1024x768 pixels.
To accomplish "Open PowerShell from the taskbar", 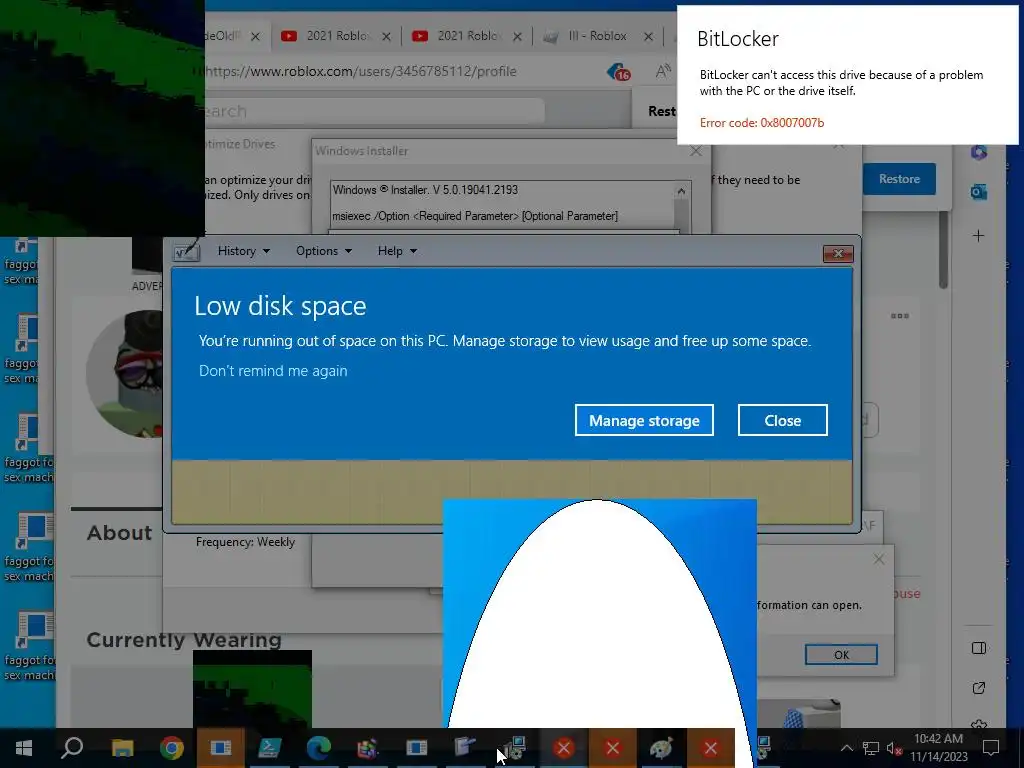I will click(270, 748).
